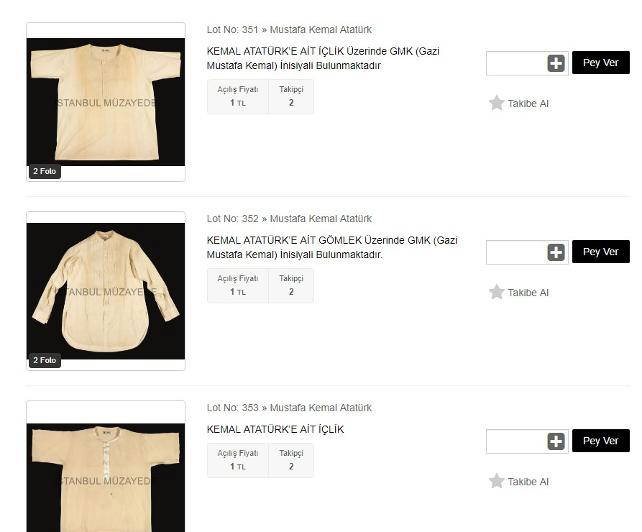This screenshot has width=642, height=532.
Task: Open Mustafa Kemal Atatürk category link in Lot 353
Action: pos(321,408)
